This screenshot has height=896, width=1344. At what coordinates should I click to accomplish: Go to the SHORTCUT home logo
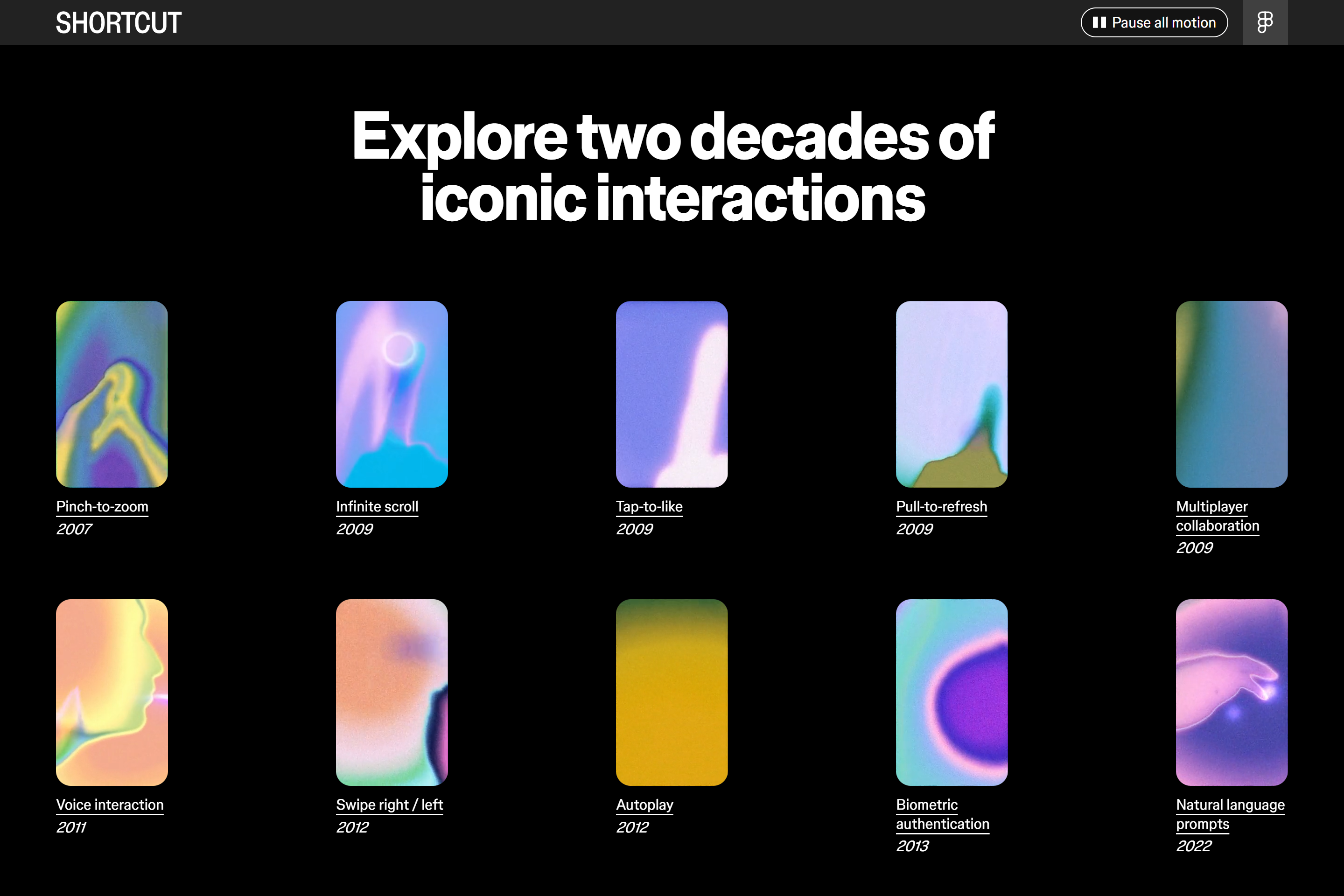(118, 23)
